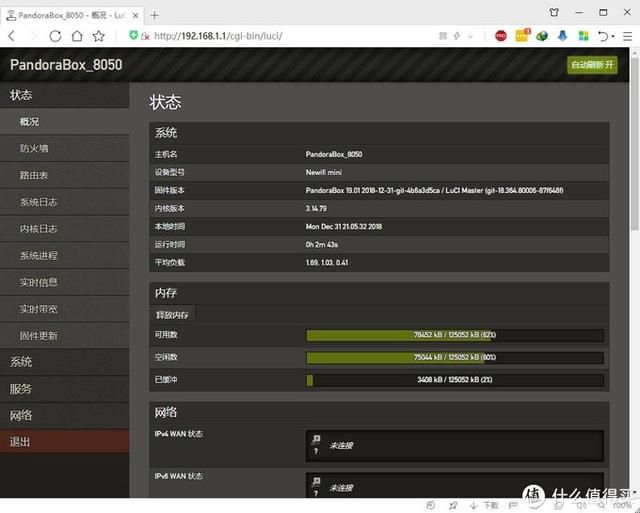Click device model value Newifi mini
Image resolution: width=640 pixels, height=513 pixels.
coord(324,172)
